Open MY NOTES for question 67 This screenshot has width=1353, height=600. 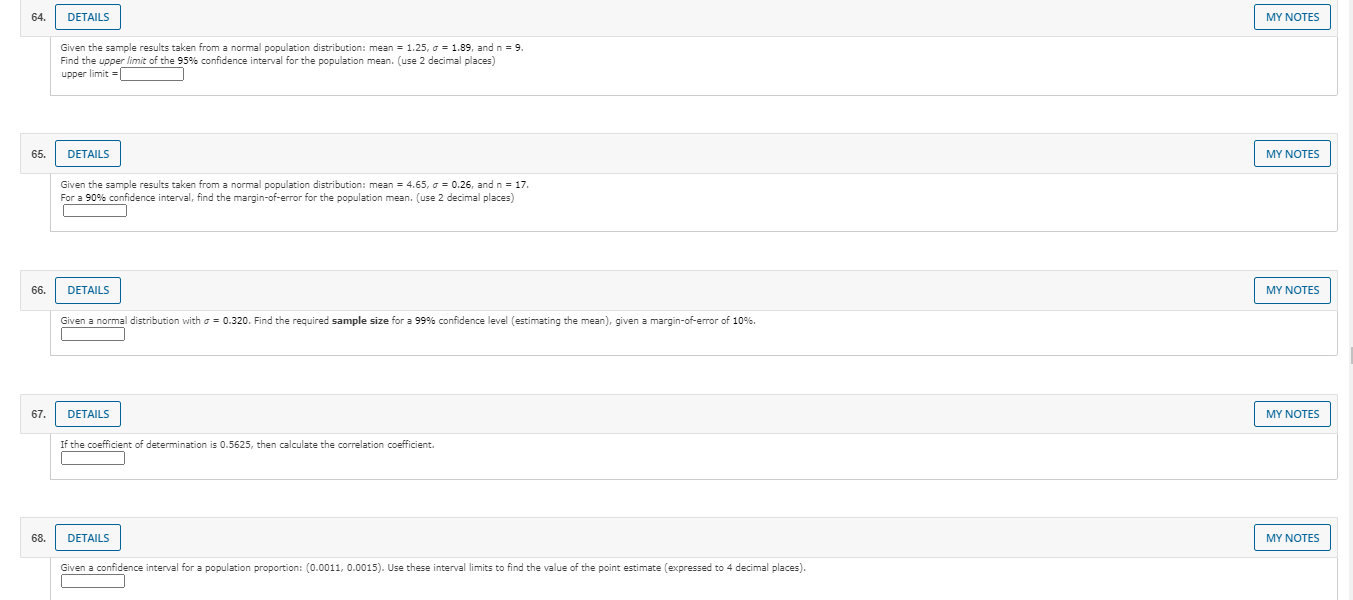[1292, 413]
